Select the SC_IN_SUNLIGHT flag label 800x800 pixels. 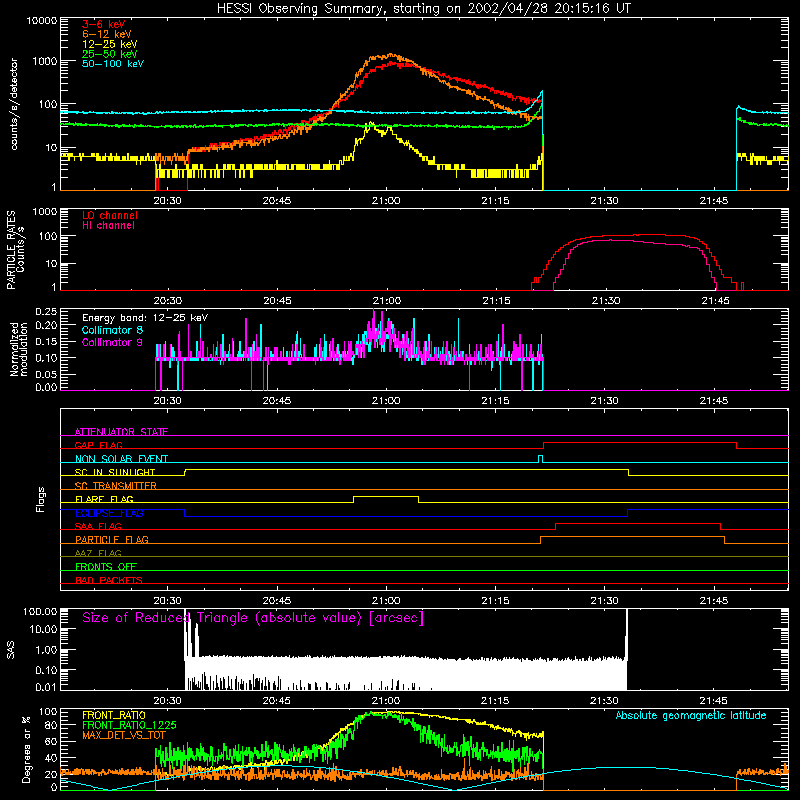coord(115,472)
